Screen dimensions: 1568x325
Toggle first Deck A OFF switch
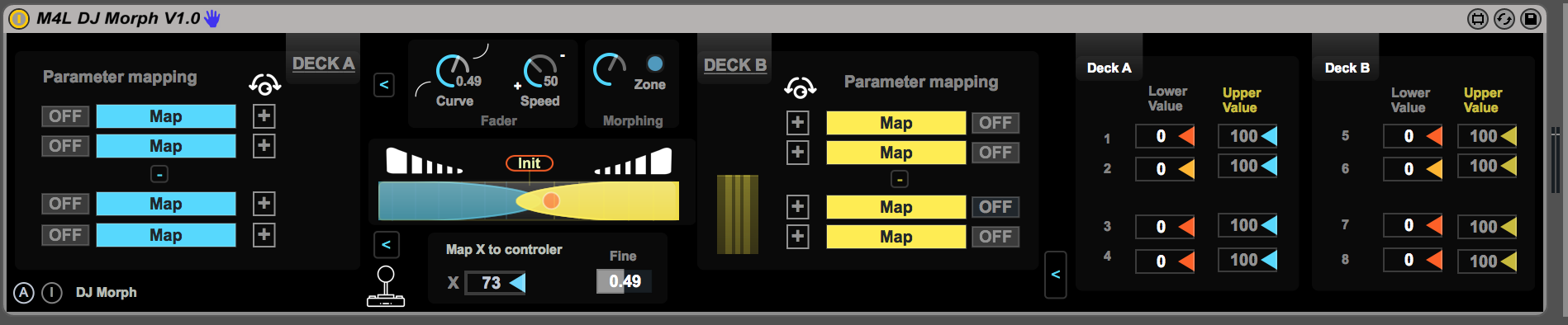click(x=65, y=116)
